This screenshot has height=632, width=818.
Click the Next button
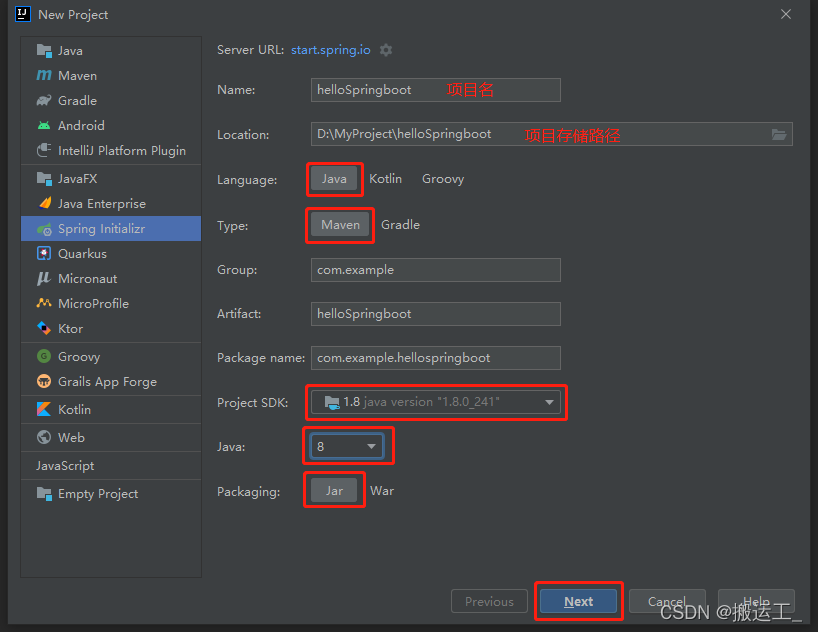[x=579, y=602]
